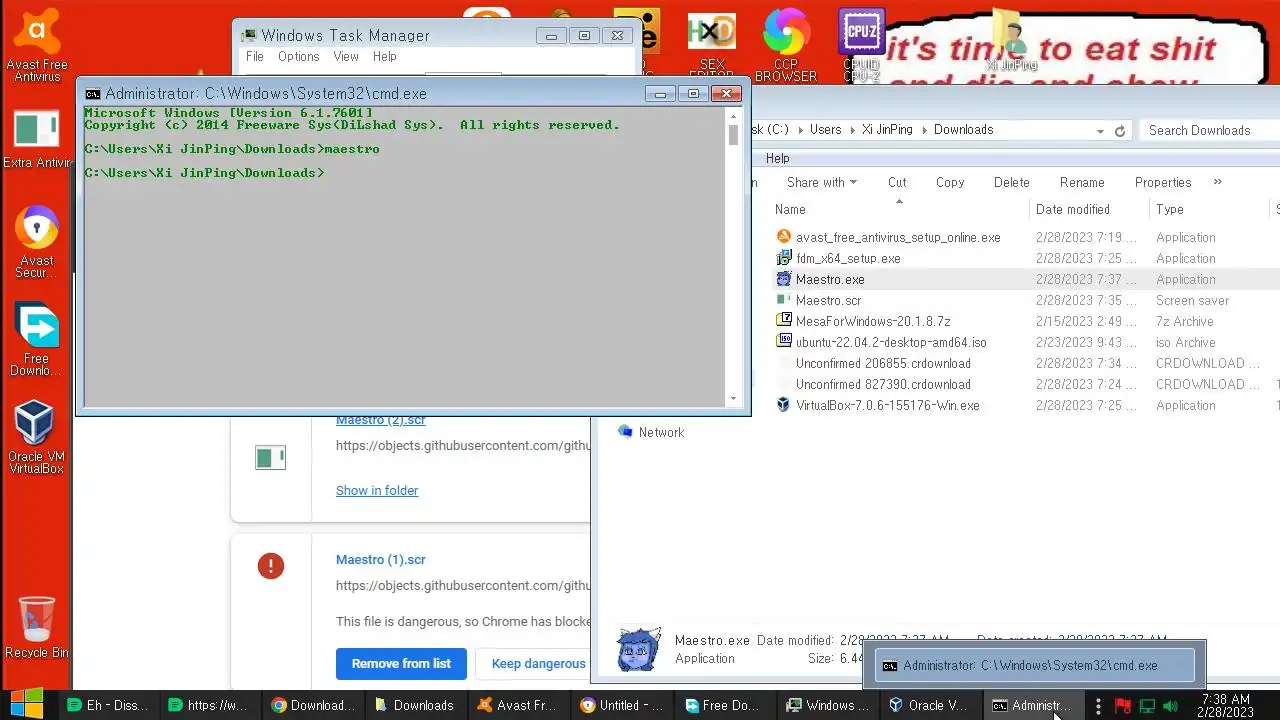Switch to Oracle VirtualBox taskbar item
Viewport: 1280px width, 720px height.
pos(929,705)
